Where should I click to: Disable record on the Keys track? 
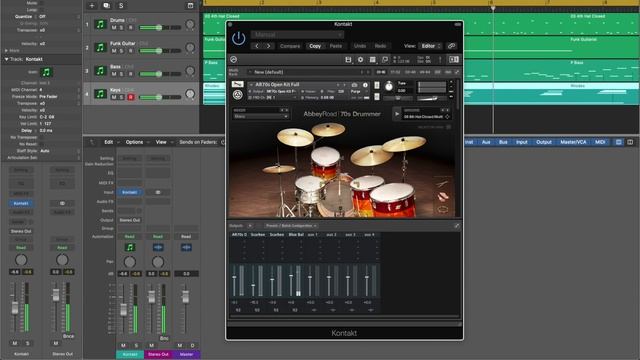[x=131, y=98]
